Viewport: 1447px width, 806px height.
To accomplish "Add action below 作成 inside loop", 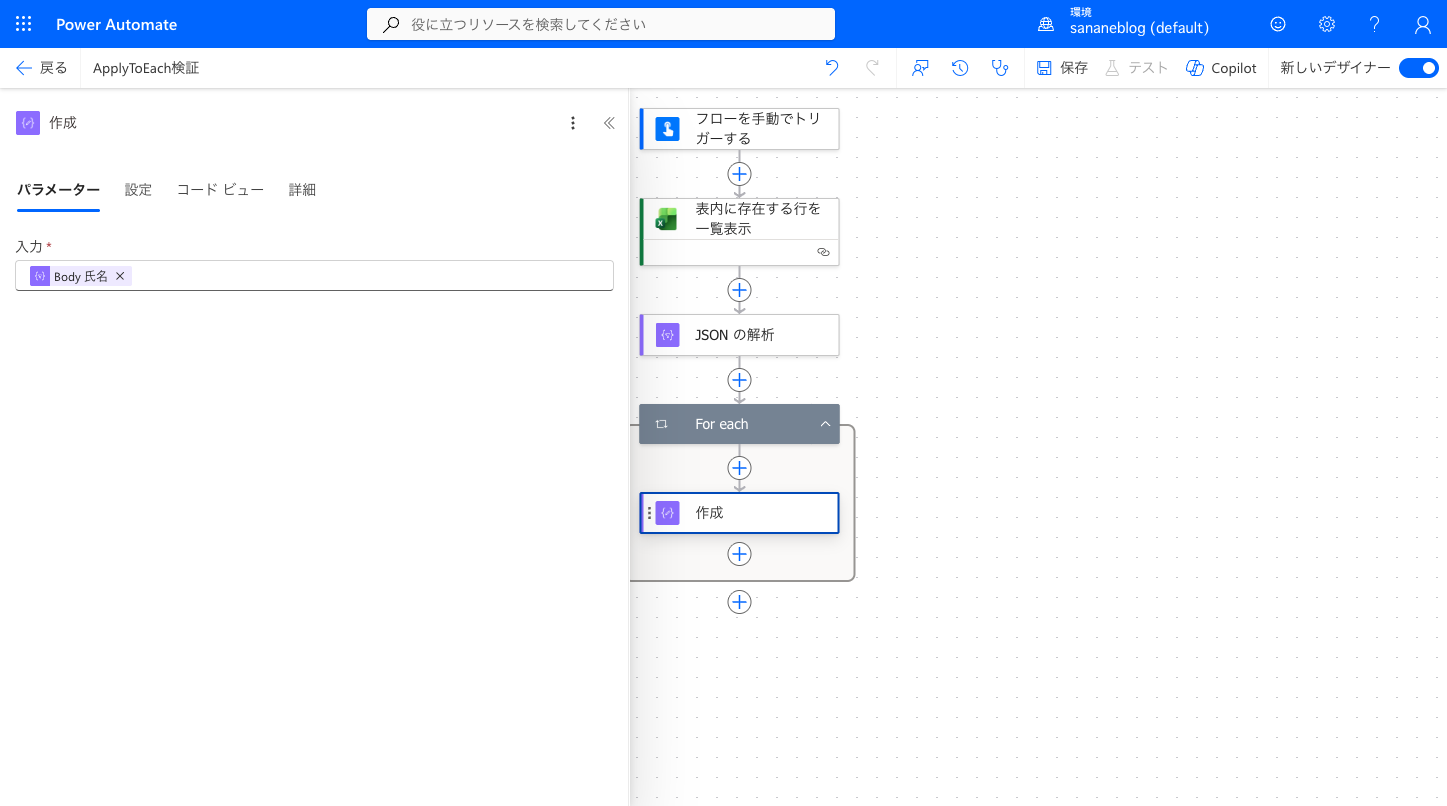I will tap(739, 554).
